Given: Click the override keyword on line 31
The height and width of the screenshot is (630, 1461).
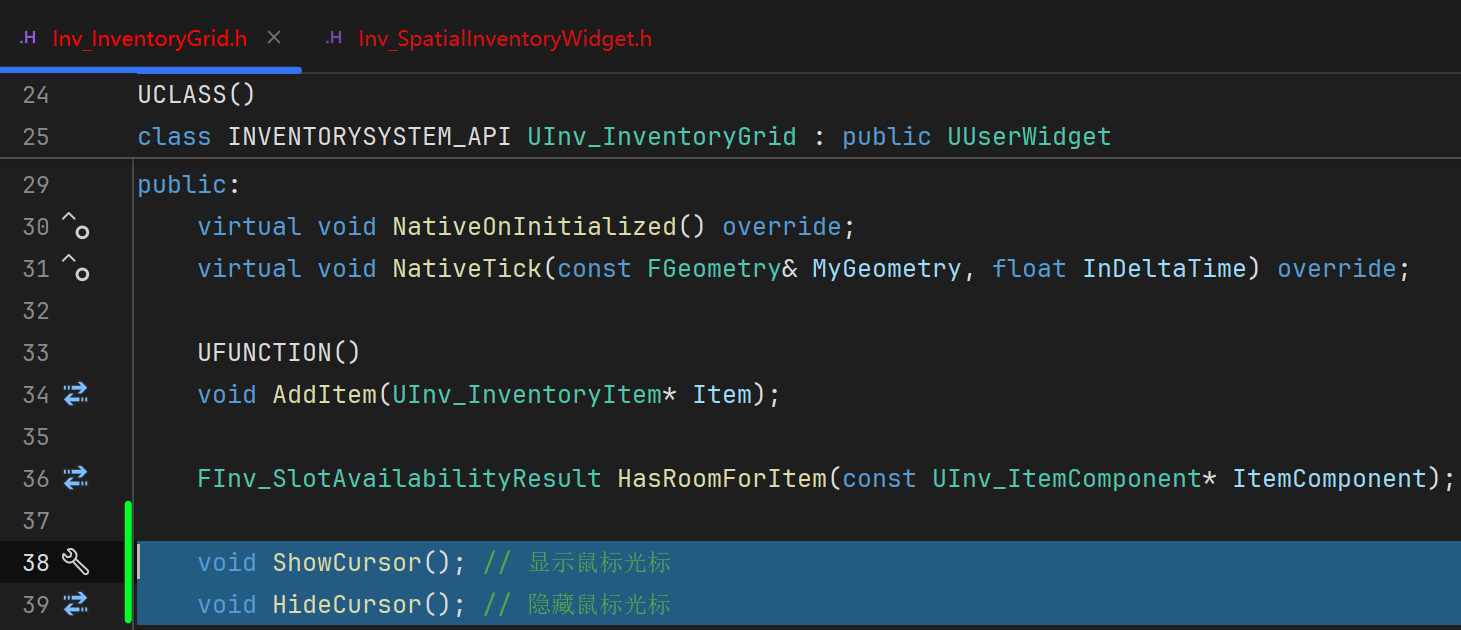Looking at the screenshot, I should click(x=1337, y=268).
